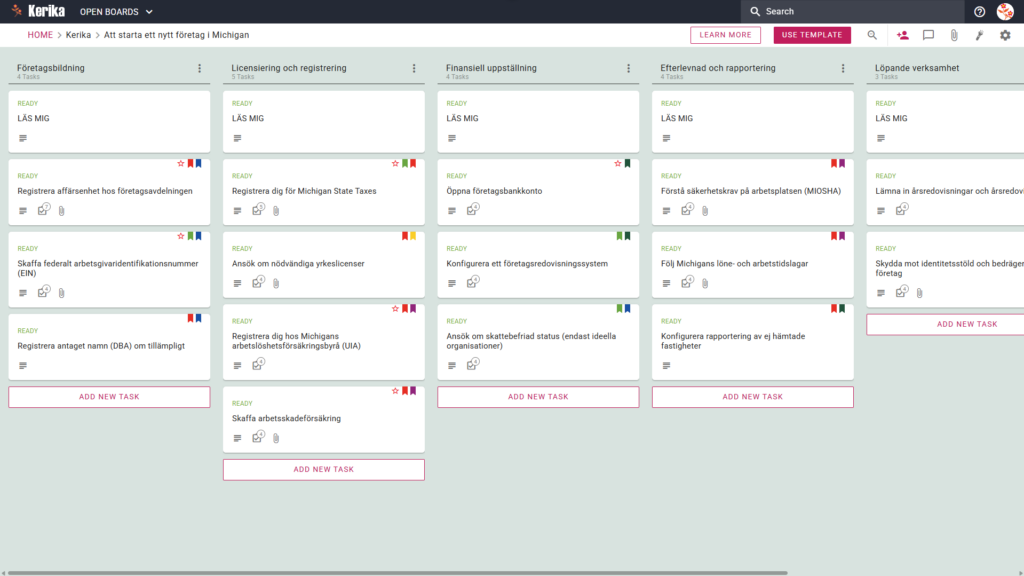Click attachment icon on MIOSHA card

tap(705, 211)
